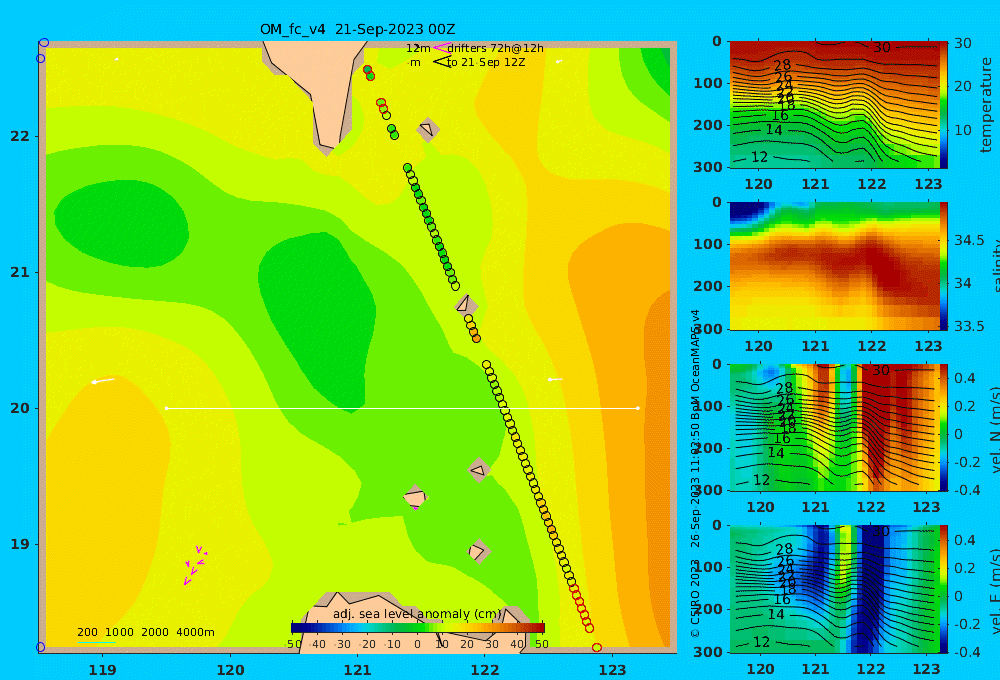
Task: Click the salinity color scale bar
Action: click(944, 266)
